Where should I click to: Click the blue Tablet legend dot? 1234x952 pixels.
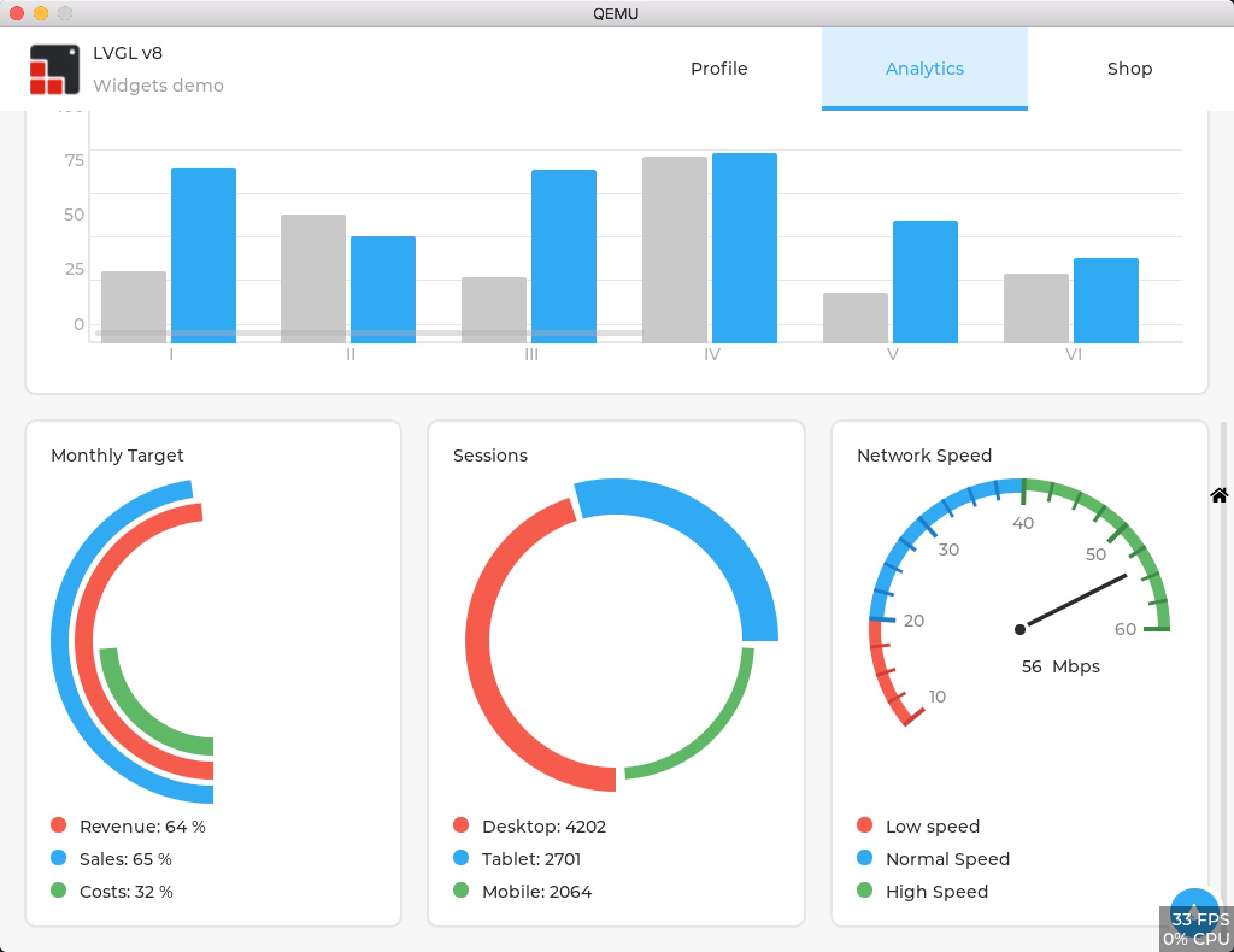point(461,857)
